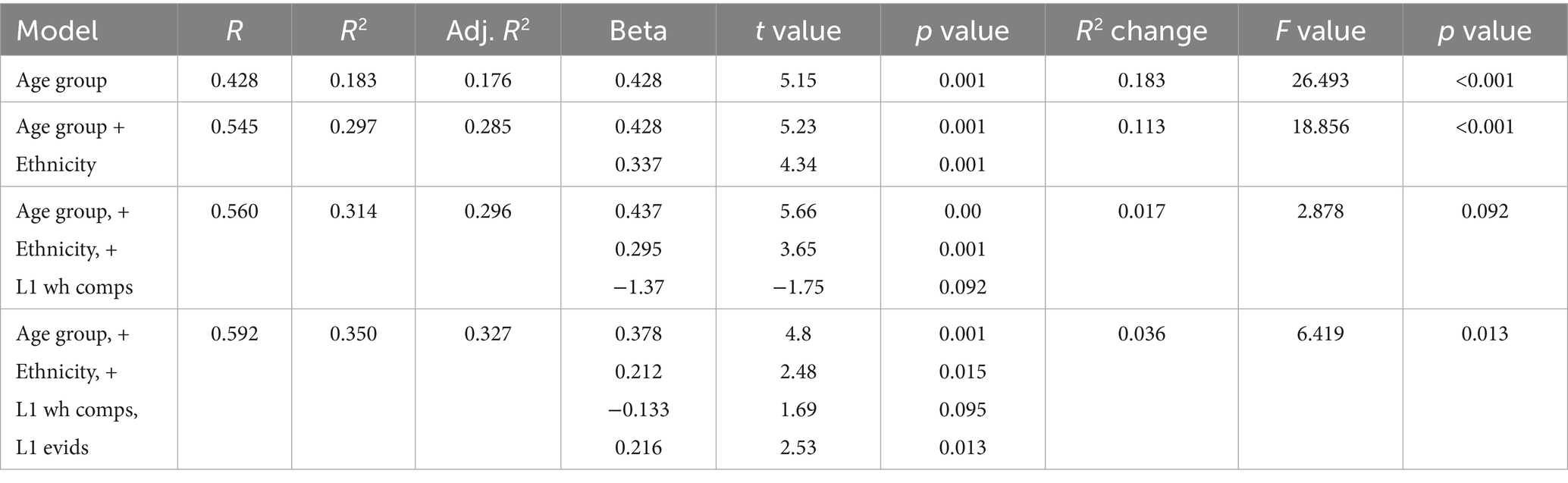
Task: Click the t value column header
Action: point(798,30)
